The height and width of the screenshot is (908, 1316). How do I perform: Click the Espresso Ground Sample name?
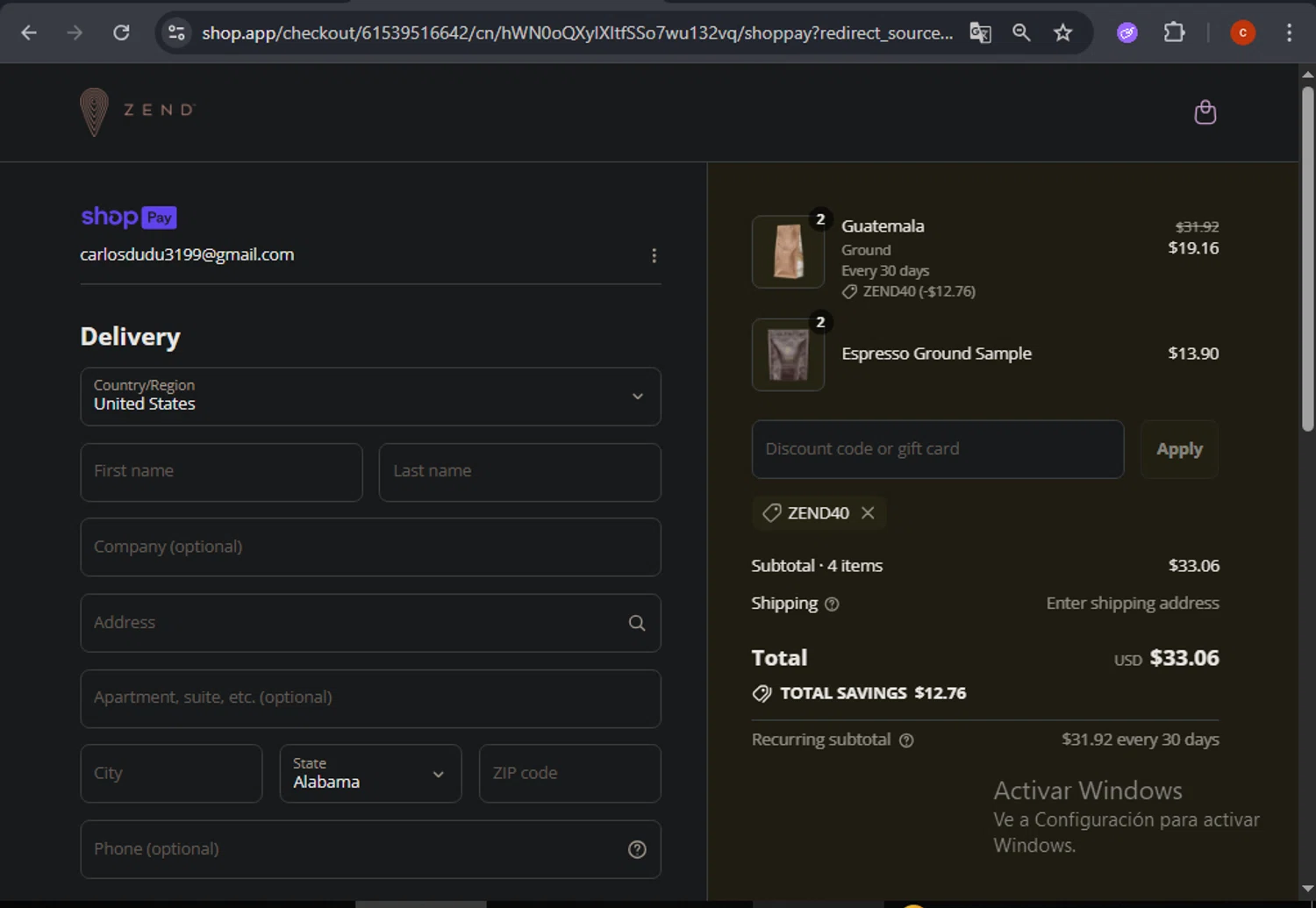936,354
